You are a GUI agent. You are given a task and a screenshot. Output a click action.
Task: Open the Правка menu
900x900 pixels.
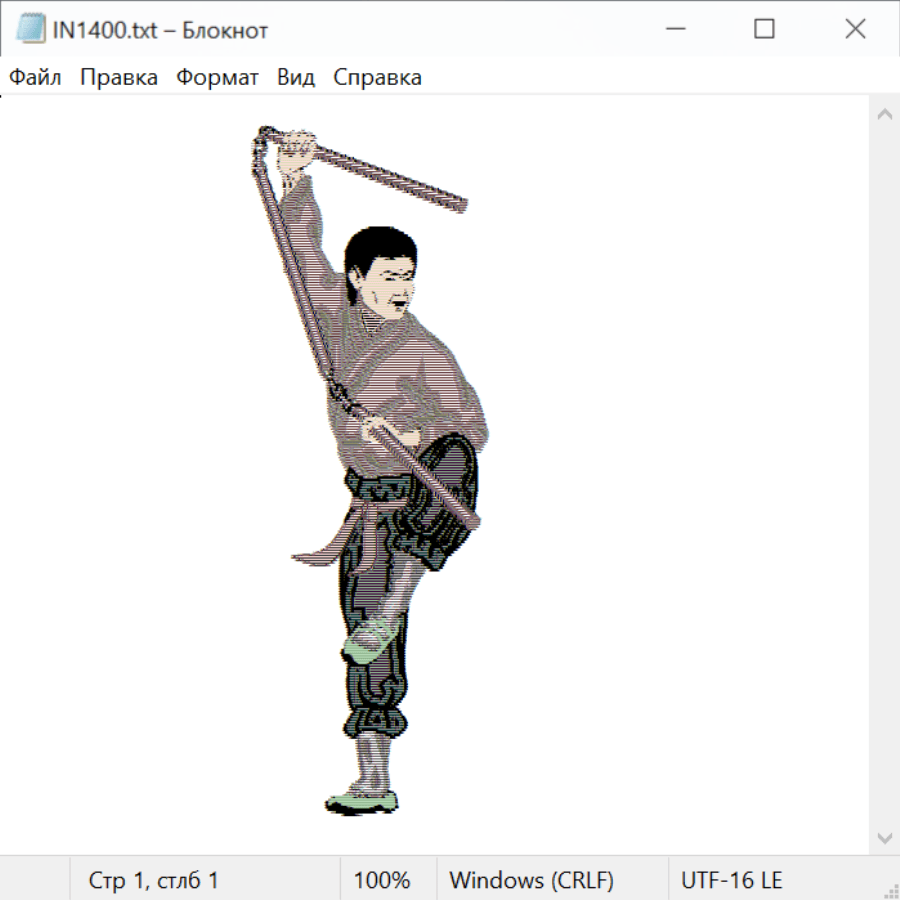click(118, 77)
